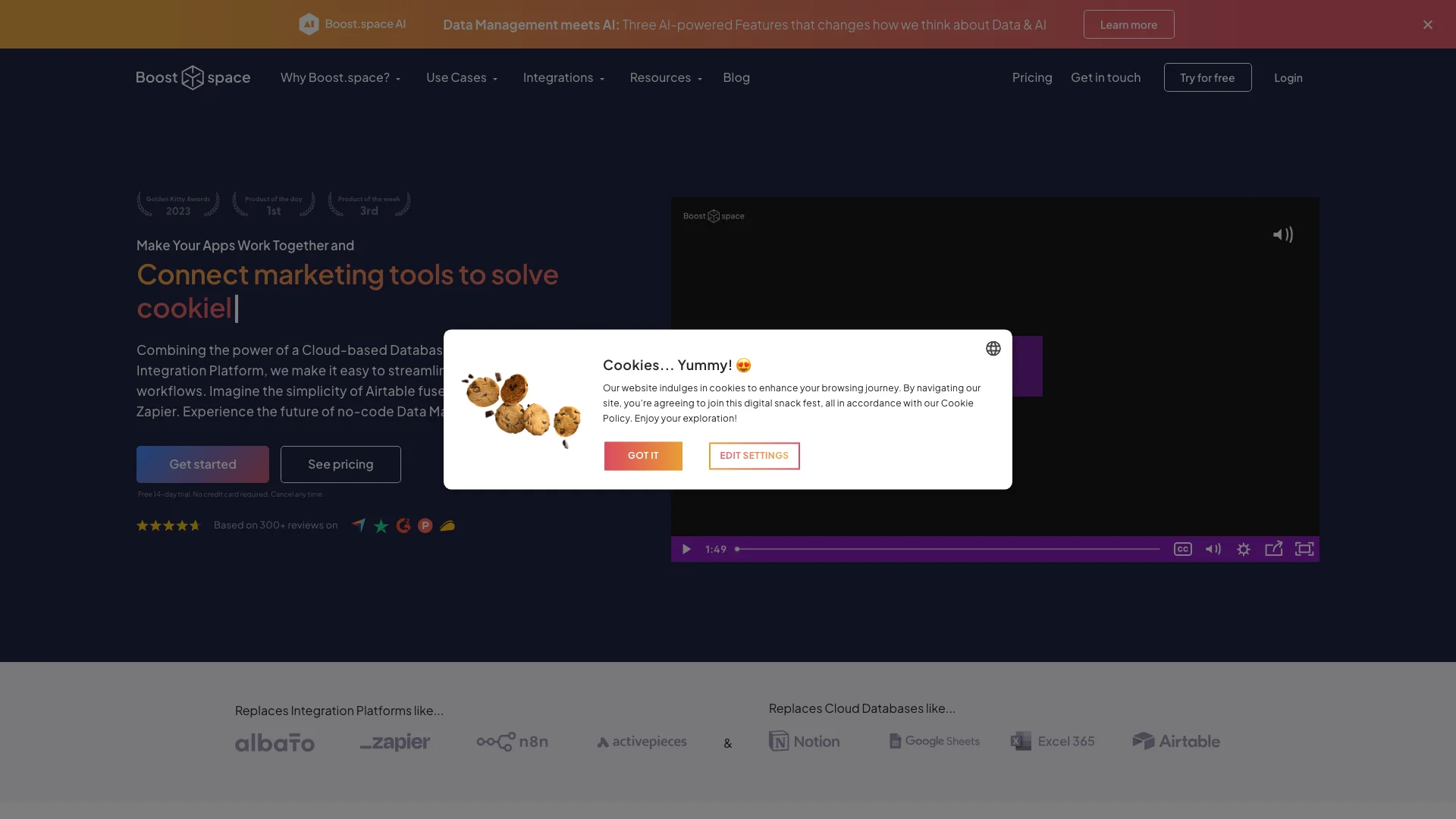Click 'Replaces Cloud Databases like...' text
This screenshot has height=819, width=1456.
pos(862,708)
